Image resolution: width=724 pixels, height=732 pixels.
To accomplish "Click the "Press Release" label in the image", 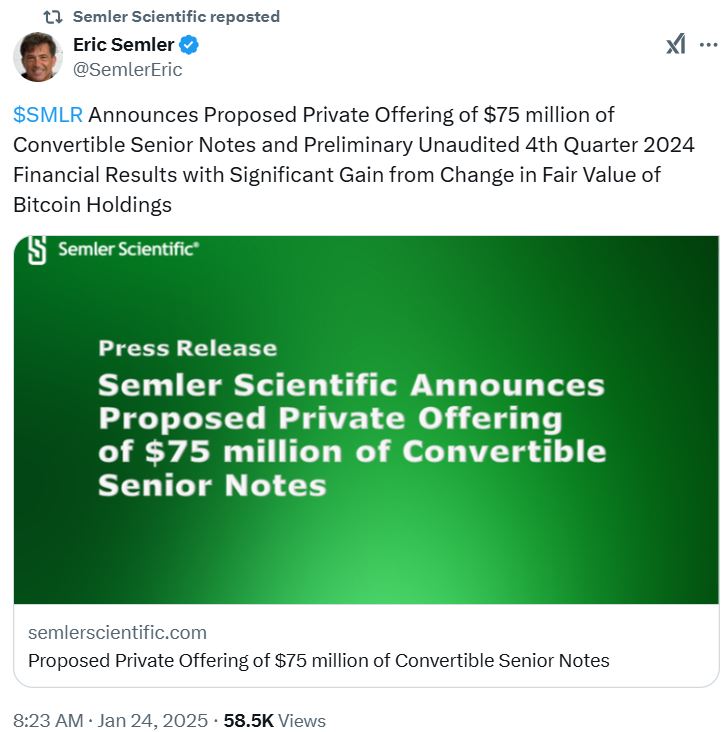I will (187, 348).
